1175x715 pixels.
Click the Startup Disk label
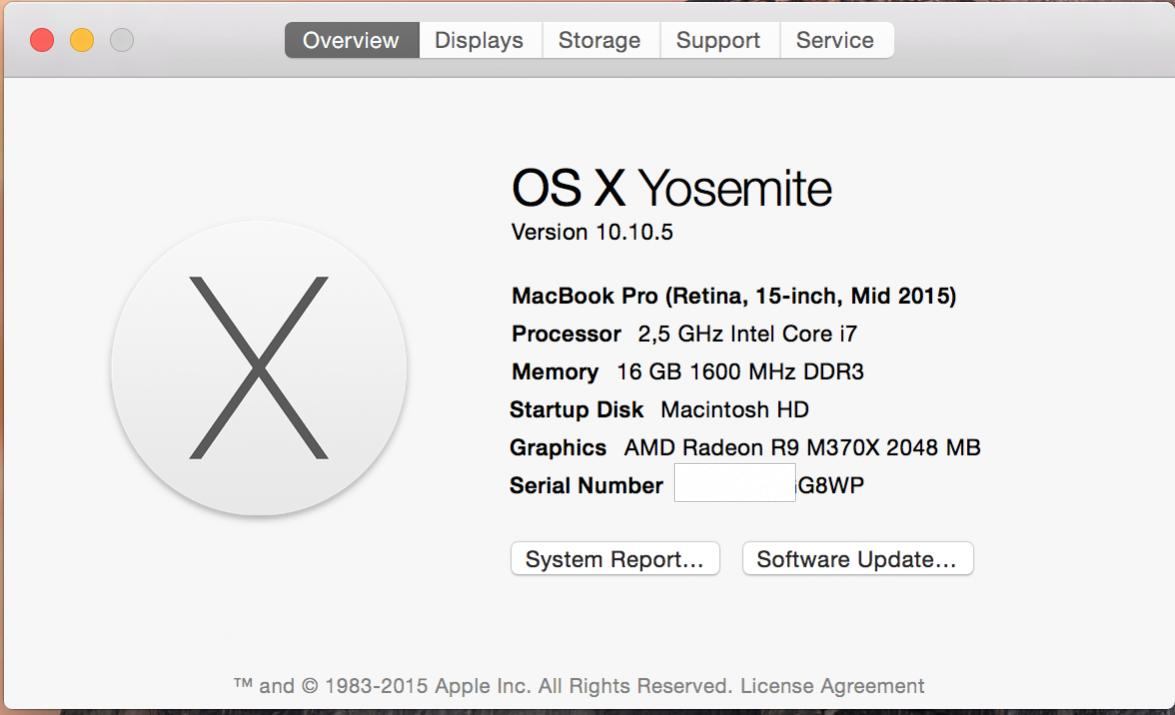(x=576, y=410)
